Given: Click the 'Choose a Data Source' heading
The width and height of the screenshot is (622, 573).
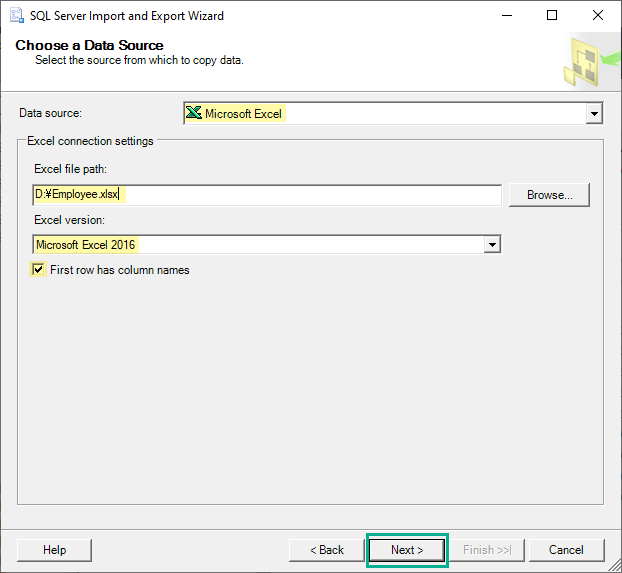Looking at the screenshot, I should point(89,45).
